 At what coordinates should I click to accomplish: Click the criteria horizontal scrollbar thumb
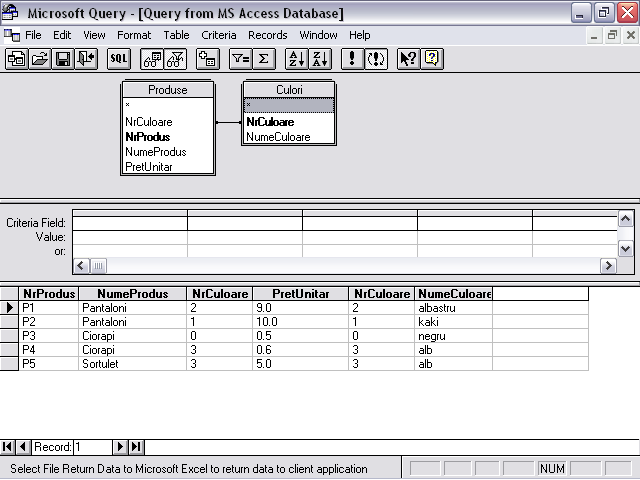point(98,266)
